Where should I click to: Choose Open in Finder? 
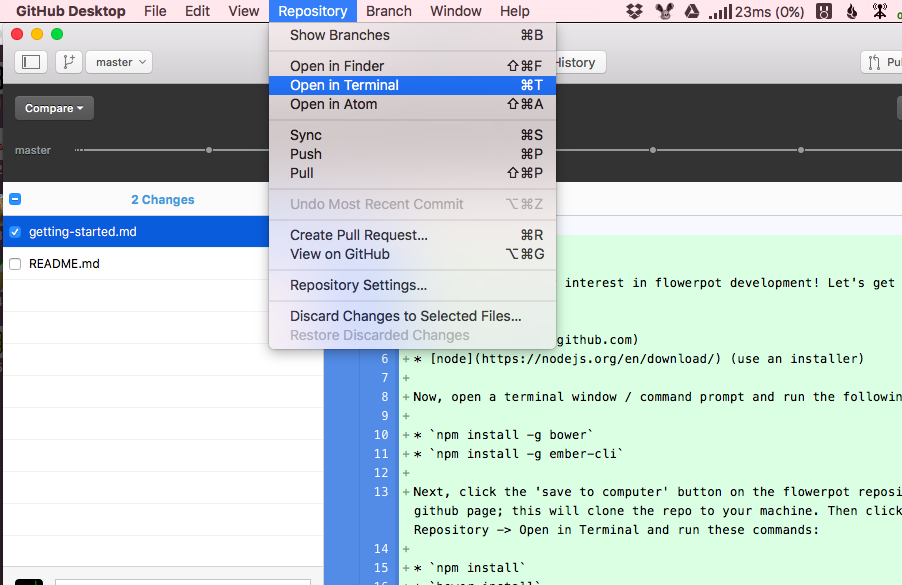(x=412, y=66)
